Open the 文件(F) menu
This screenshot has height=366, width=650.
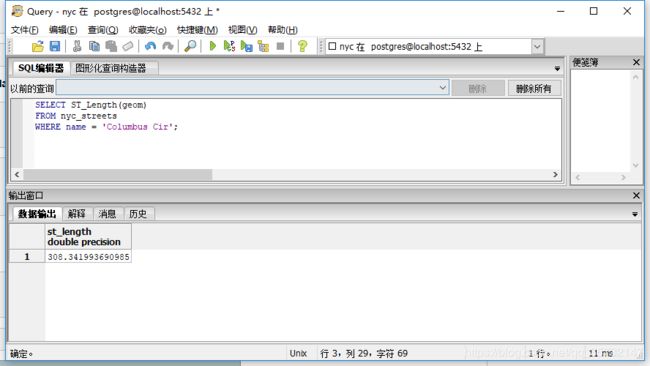point(24,30)
